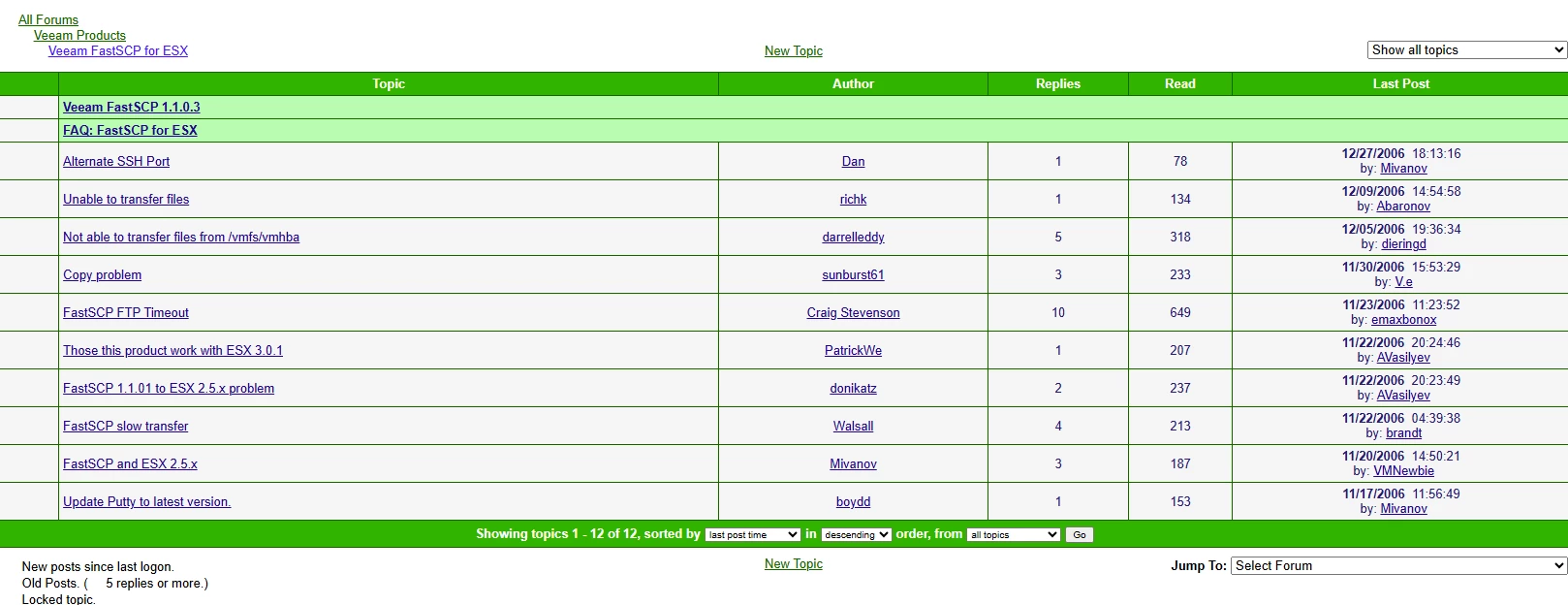Click last post date 12/27/2006 18:13:16

click(x=1401, y=153)
